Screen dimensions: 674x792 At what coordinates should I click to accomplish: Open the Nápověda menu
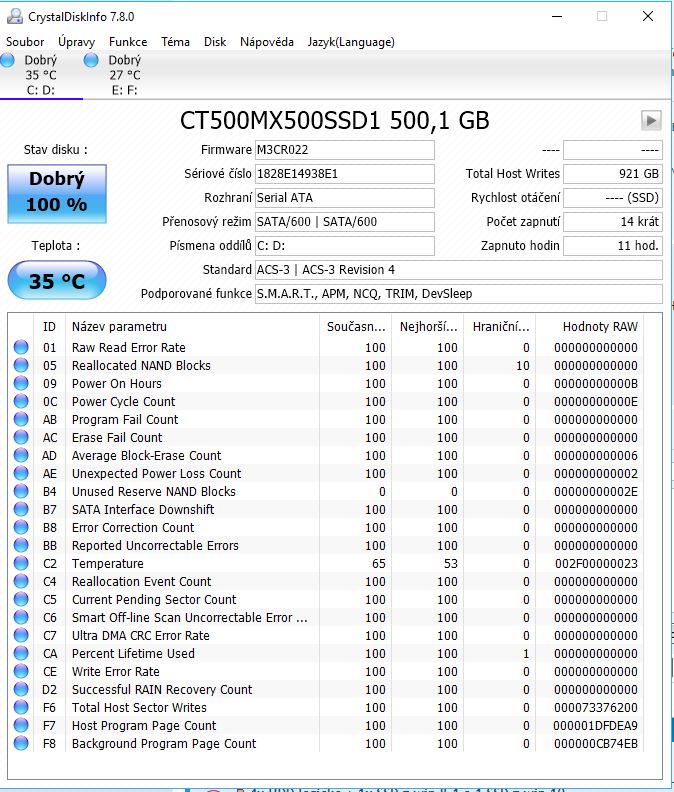point(267,42)
